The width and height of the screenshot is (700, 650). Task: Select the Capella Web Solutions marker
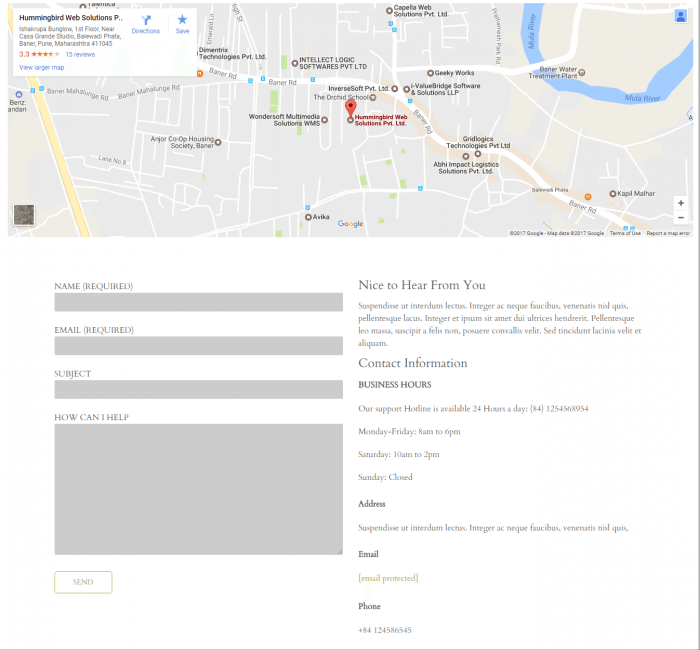click(x=389, y=10)
